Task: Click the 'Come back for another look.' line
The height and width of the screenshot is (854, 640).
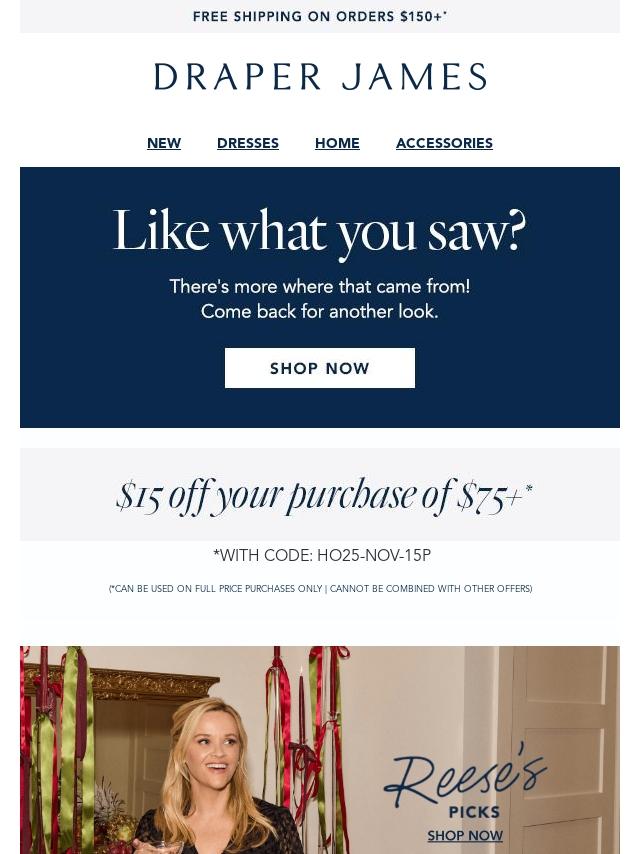Action: 320,312
